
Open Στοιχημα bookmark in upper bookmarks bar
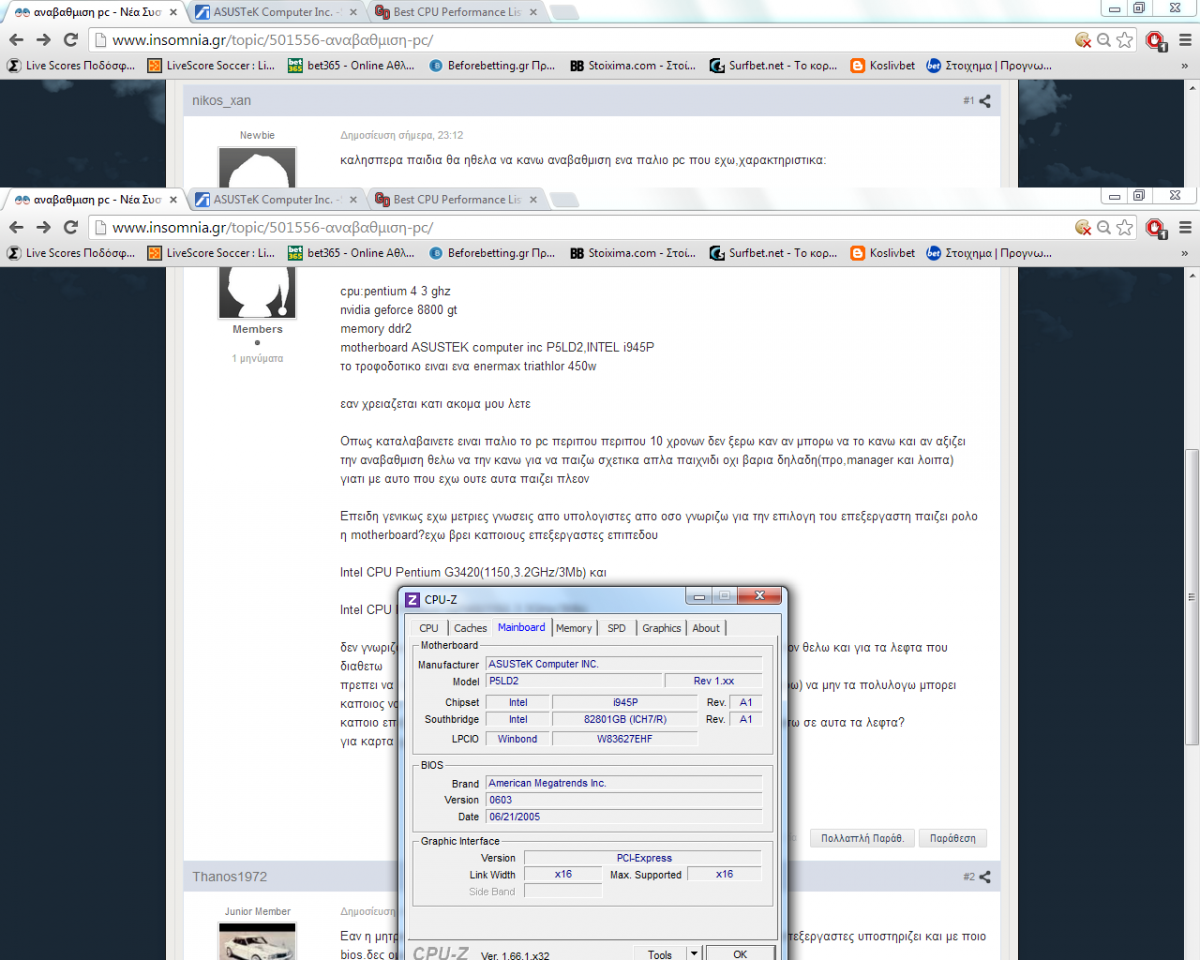989,65
